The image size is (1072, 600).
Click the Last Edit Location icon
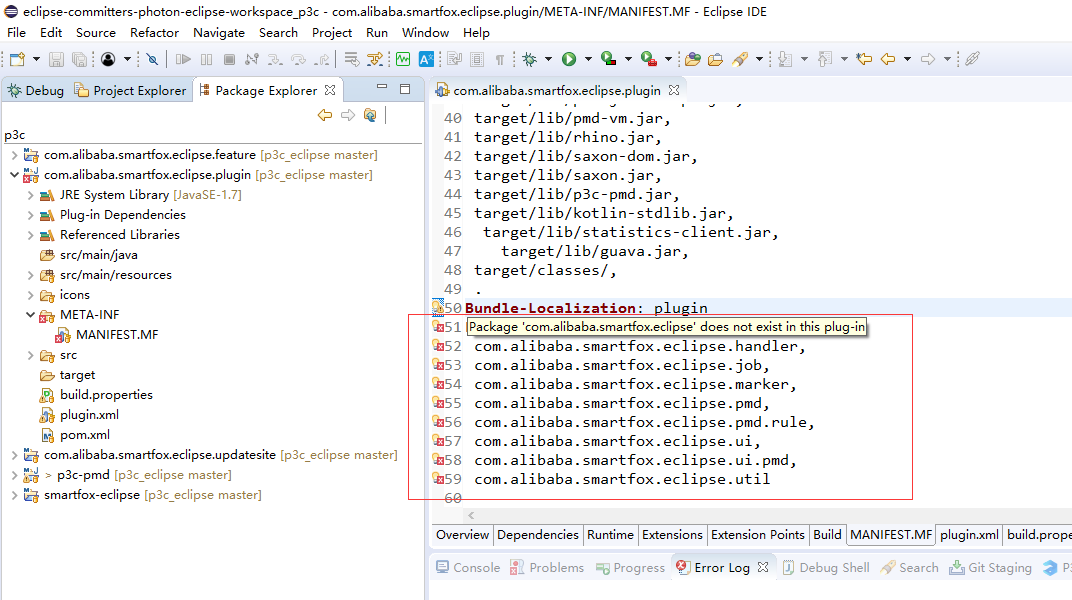pyautogui.click(x=864, y=59)
